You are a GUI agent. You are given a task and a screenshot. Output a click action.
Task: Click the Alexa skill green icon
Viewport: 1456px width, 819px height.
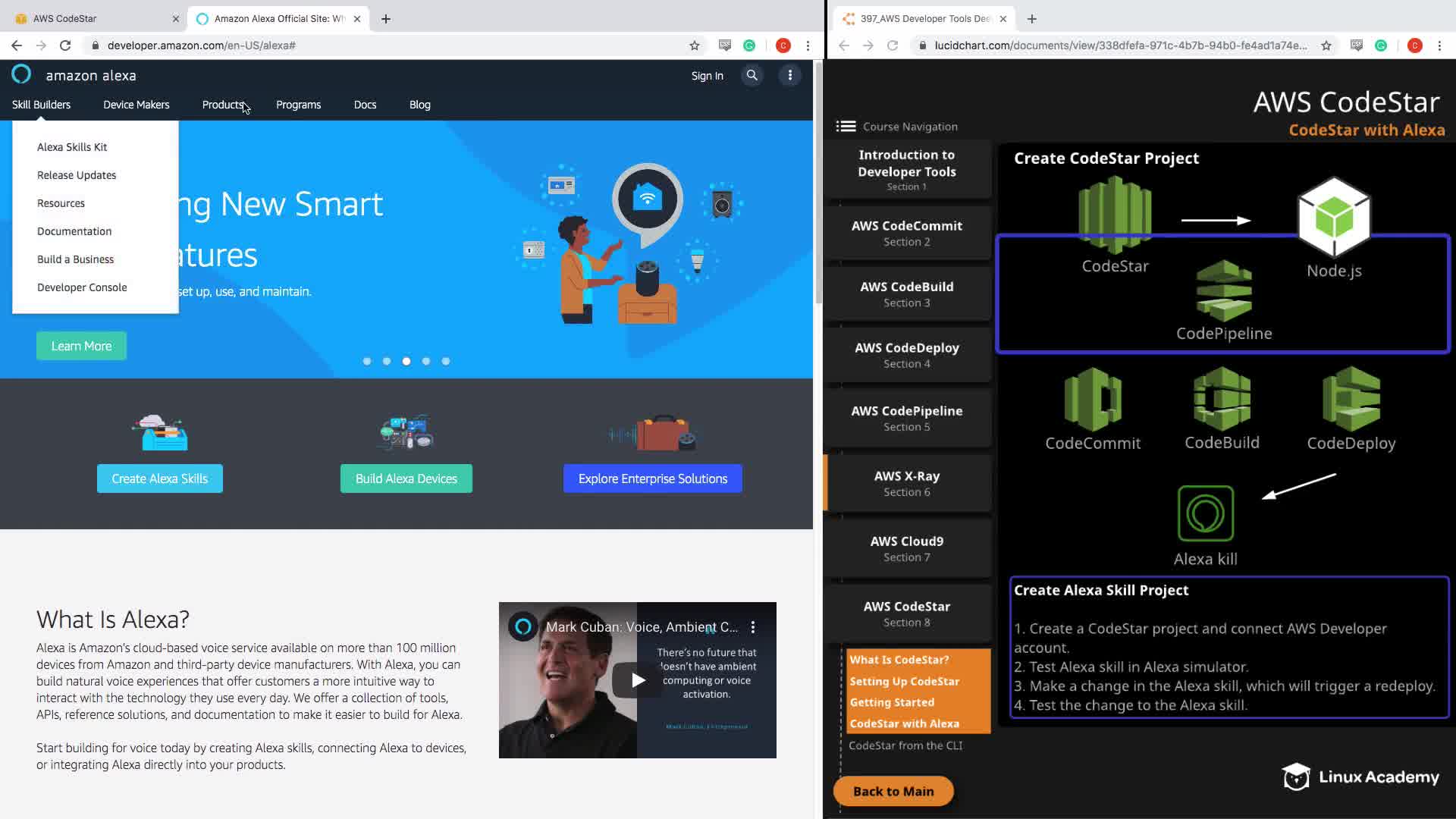coord(1205,513)
